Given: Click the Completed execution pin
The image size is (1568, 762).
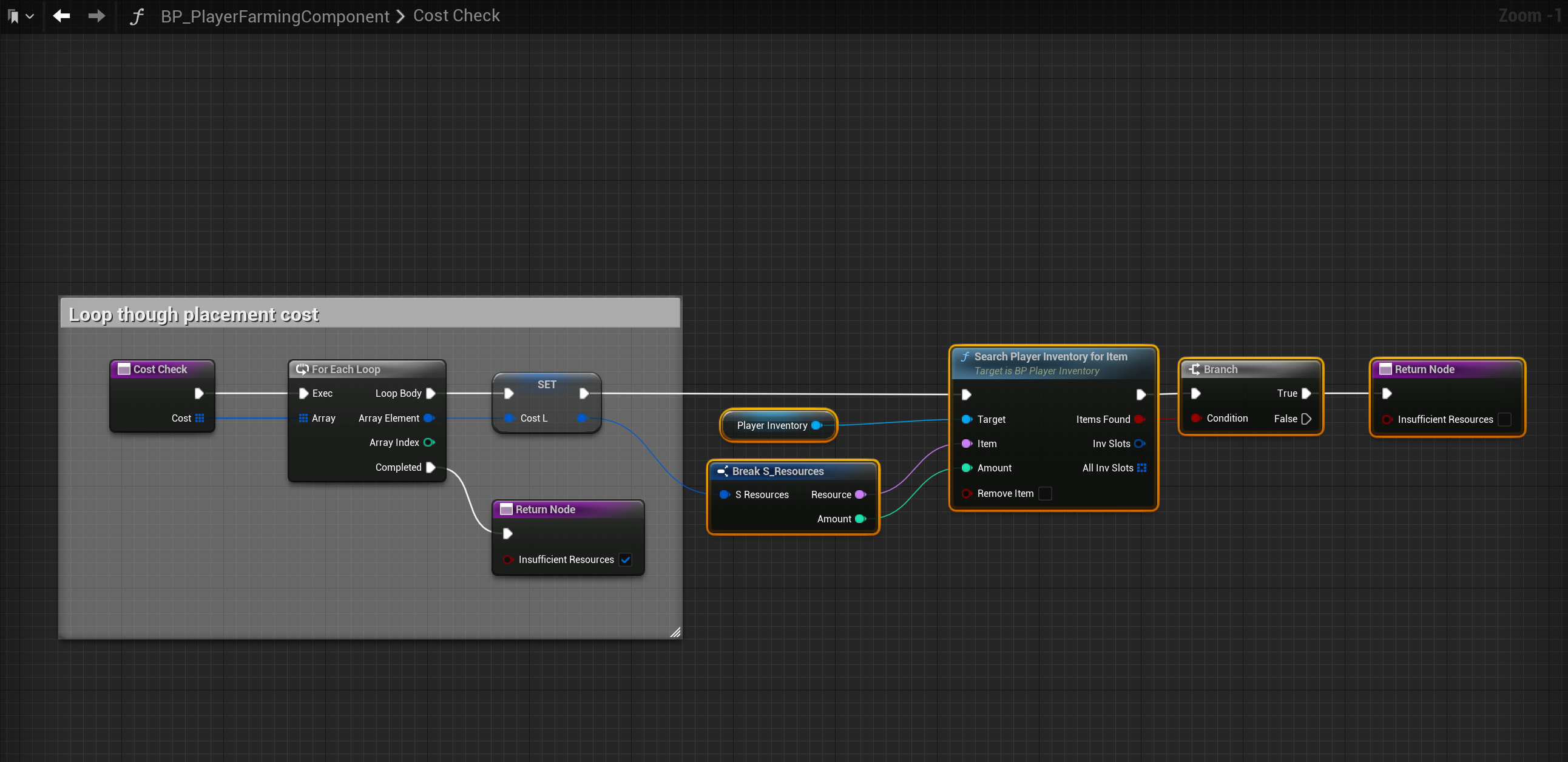Looking at the screenshot, I should click(431, 467).
